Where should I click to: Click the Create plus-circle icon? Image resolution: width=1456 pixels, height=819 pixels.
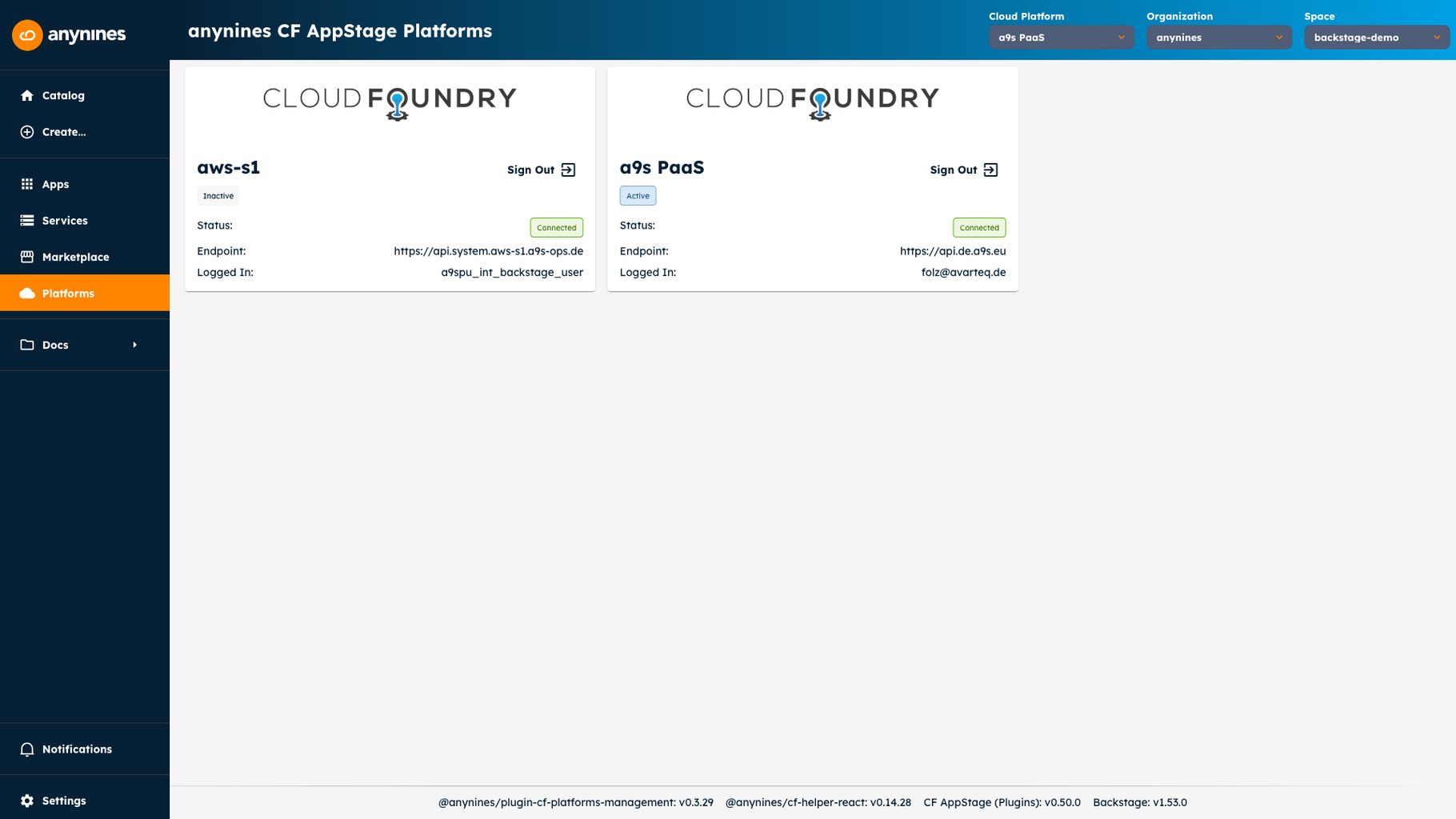coord(27,132)
